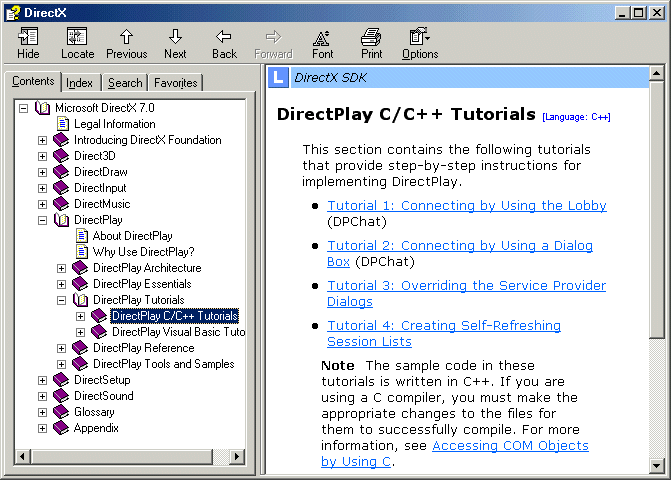Expand the Direct3D tree node
671x480 pixels.
[x=42, y=156]
